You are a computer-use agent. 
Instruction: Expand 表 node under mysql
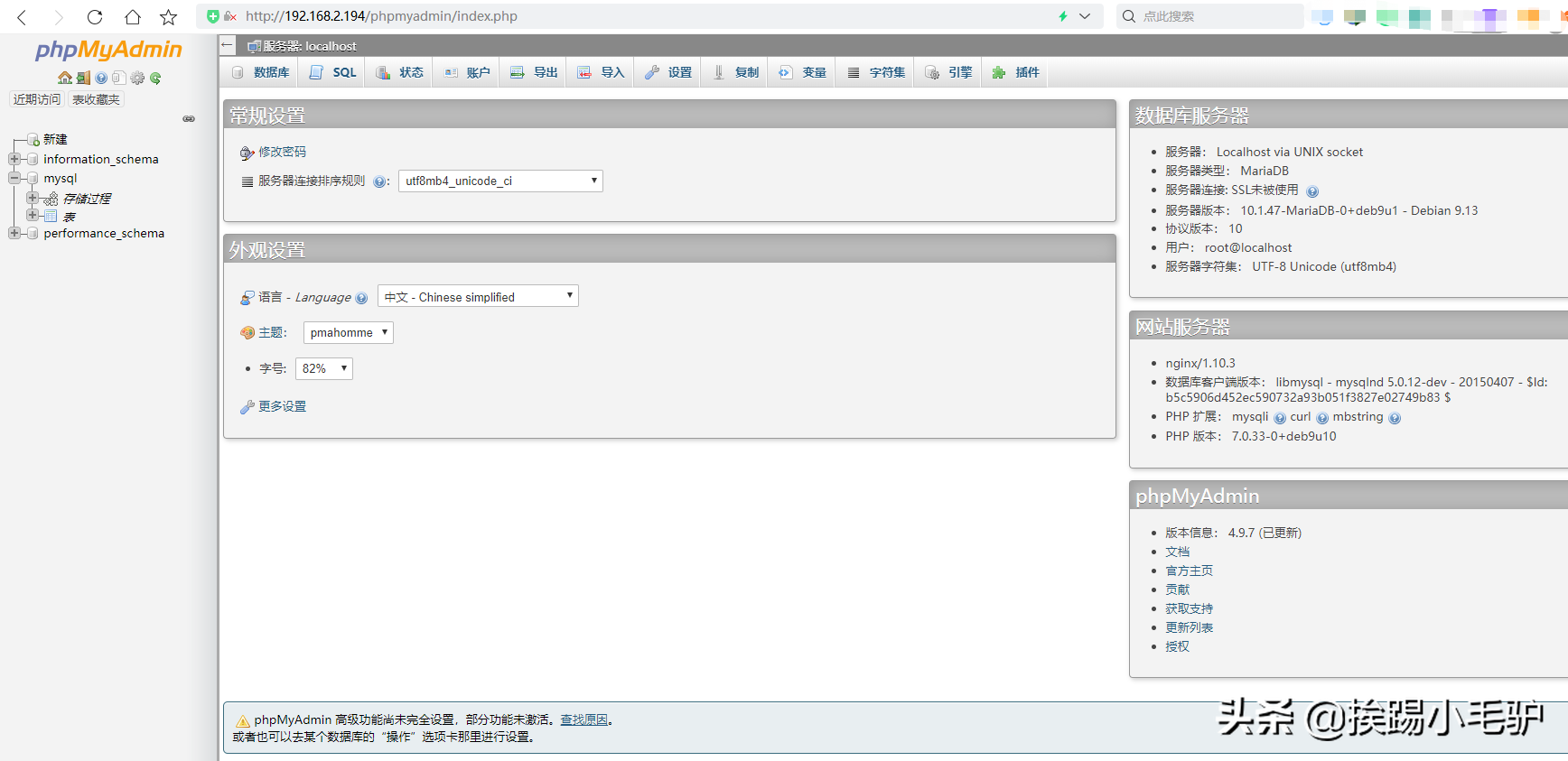click(x=33, y=215)
